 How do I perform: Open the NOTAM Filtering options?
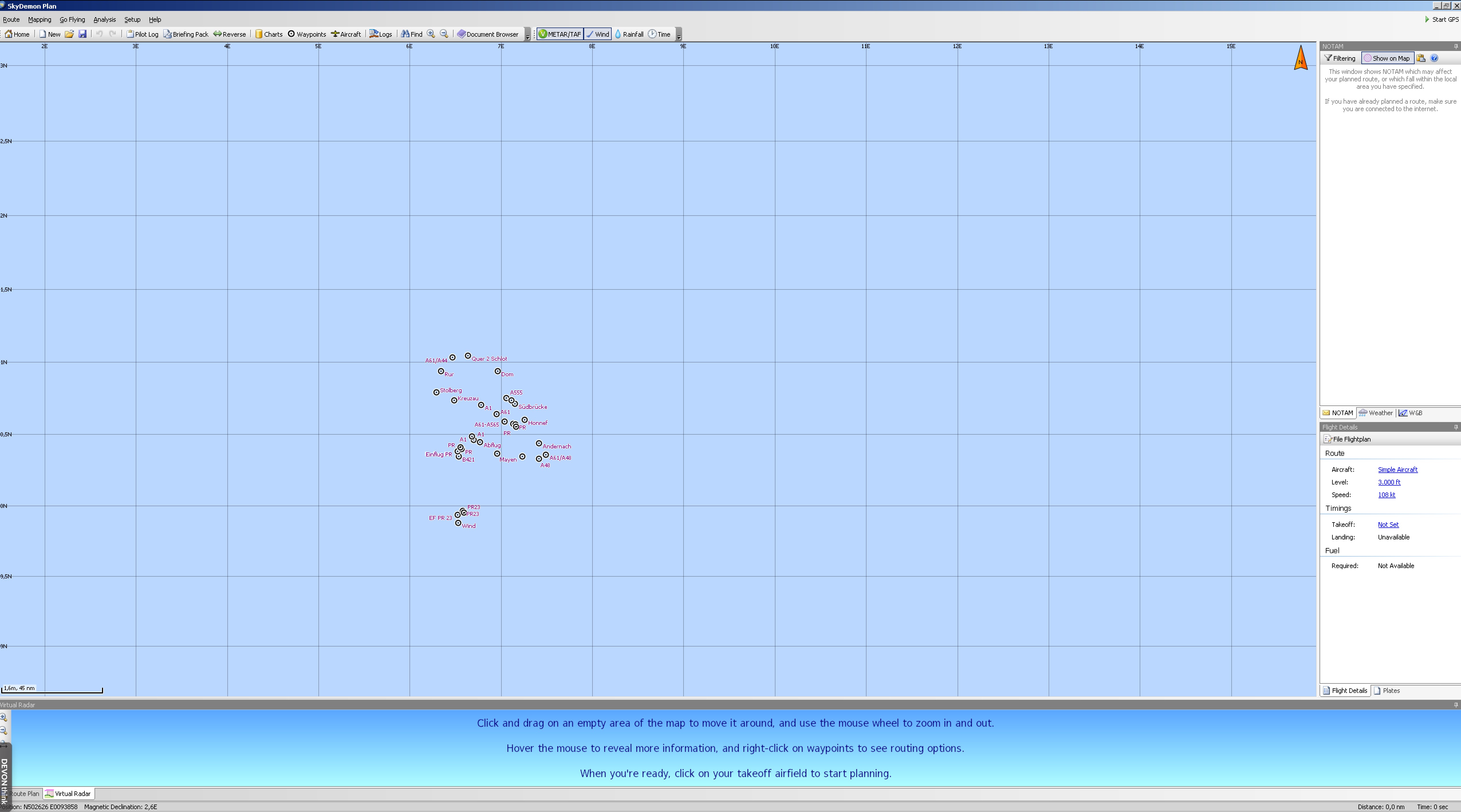pyautogui.click(x=1340, y=58)
